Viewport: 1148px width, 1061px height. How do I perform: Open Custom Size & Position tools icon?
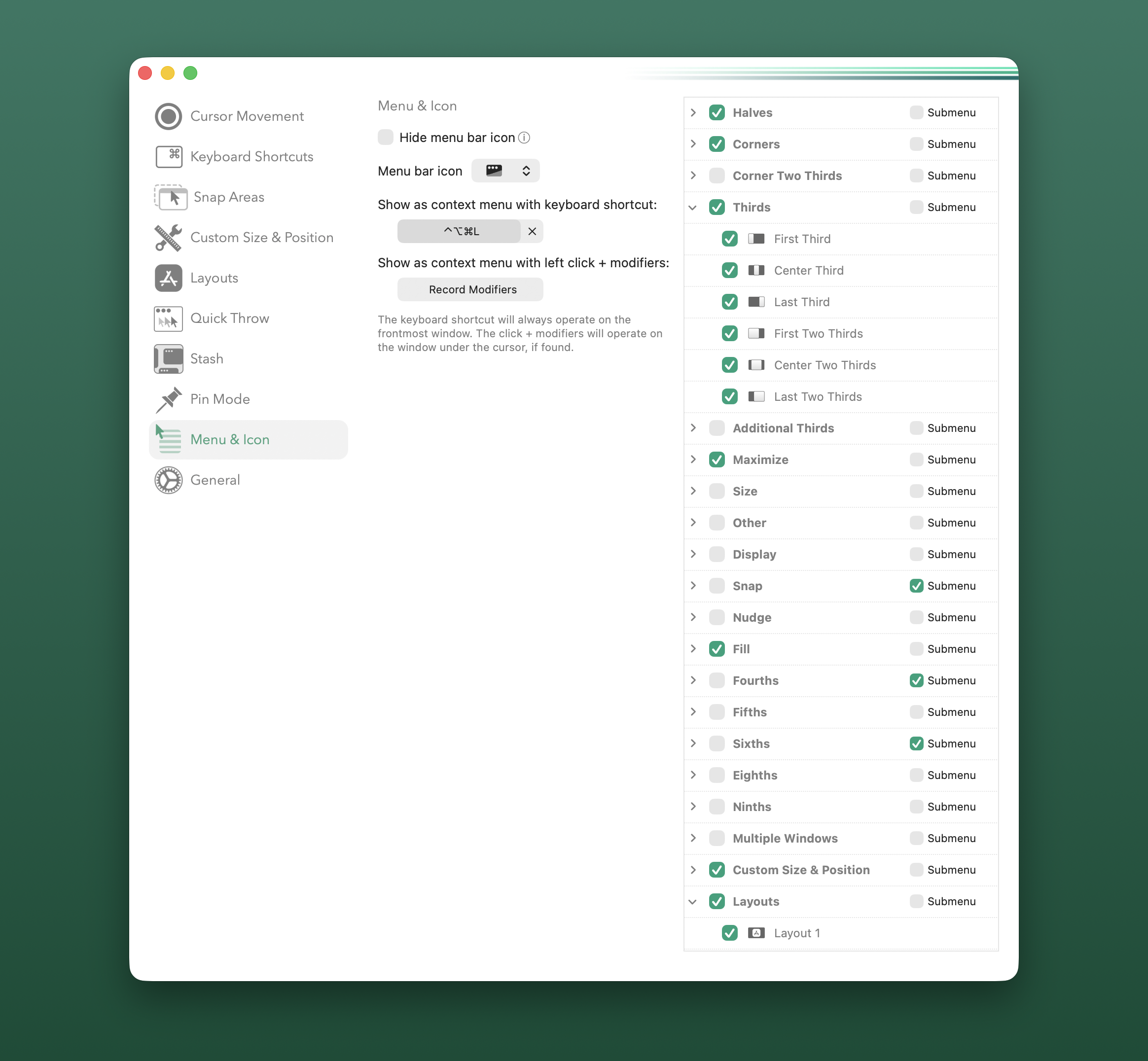[x=168, y=238]
